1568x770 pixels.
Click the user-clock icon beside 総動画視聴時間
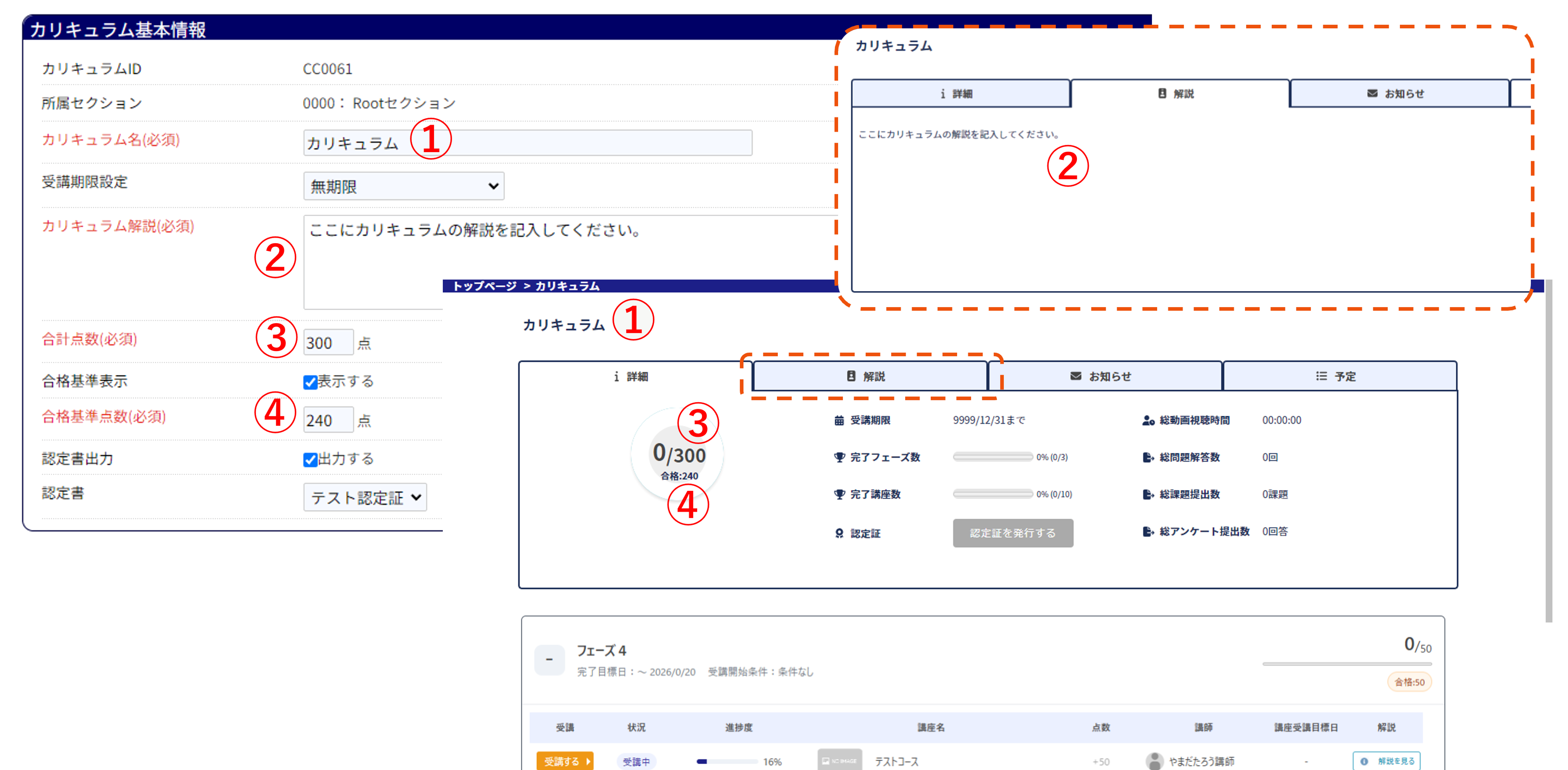pyautogui.click(x=1148, y=421)
